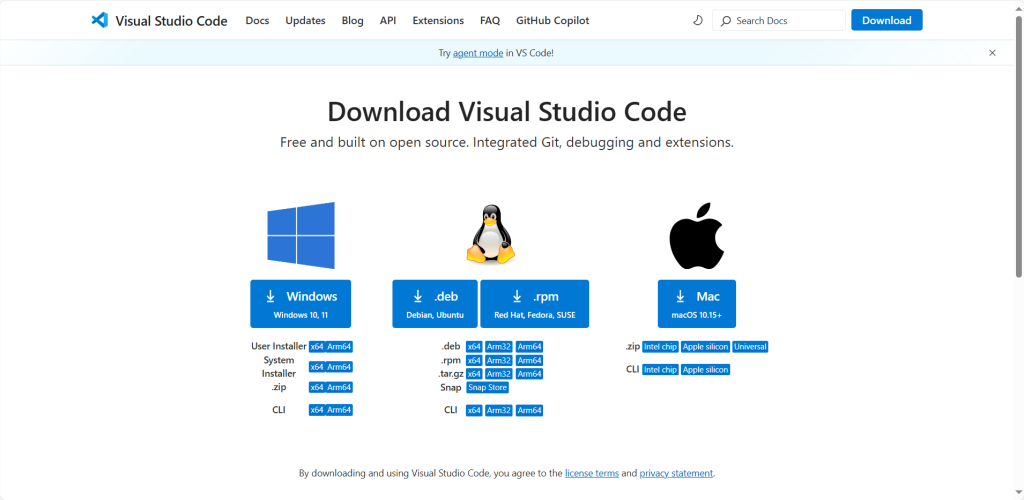Viewport: 1024px width, 500px height.
Task: Select x64 for Linux .tar.gz row
Action: click(x=474, y=374)
